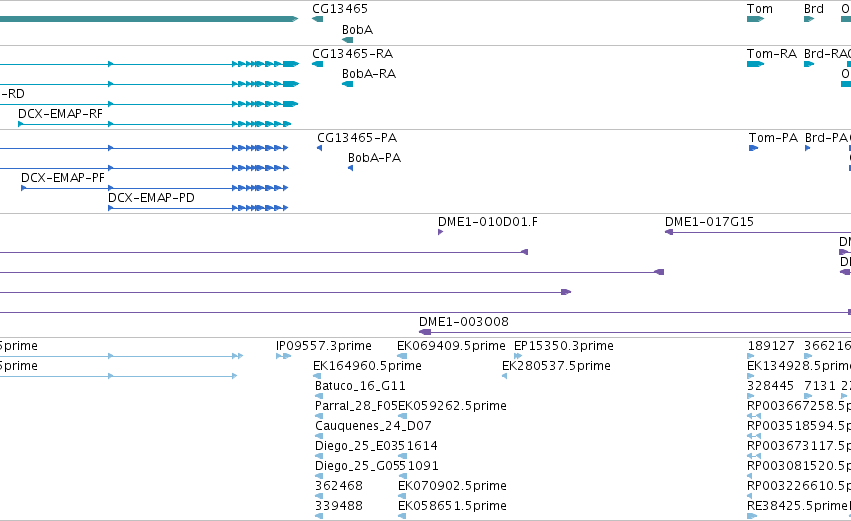Click the arrow glyph under the CG13465 gene label
This screenshot has width=851, height=521.
coord(317,19)
